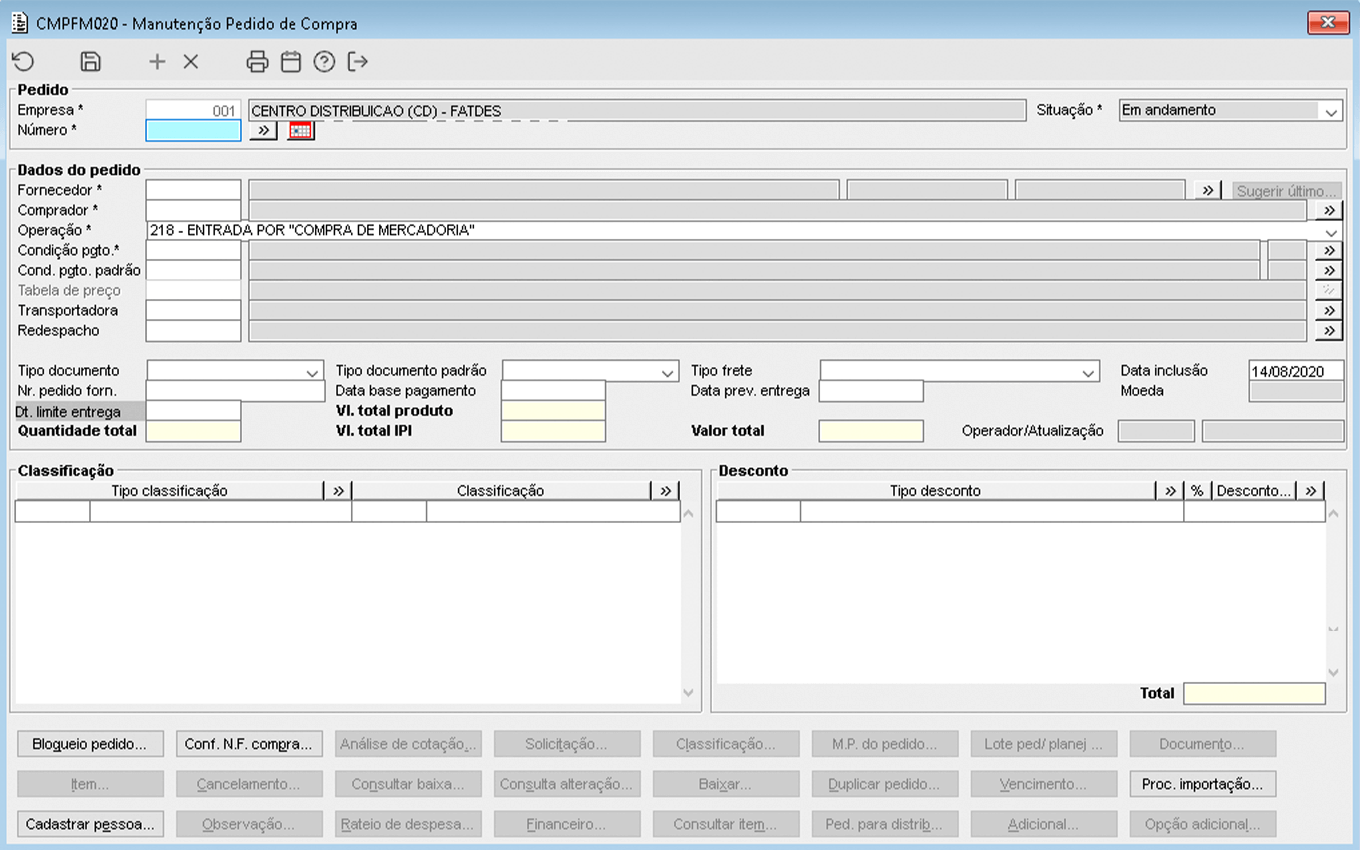Viewport: 1360px width, 850px height.
Task: Open the Cadastrar pessoa button
Action: (90, 824)
